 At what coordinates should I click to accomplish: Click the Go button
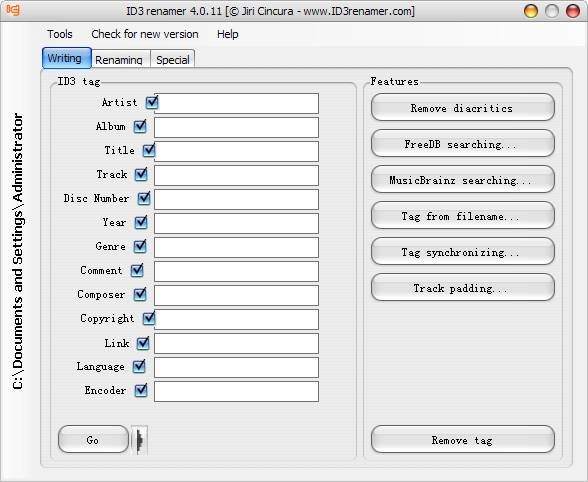click(93, 439)
